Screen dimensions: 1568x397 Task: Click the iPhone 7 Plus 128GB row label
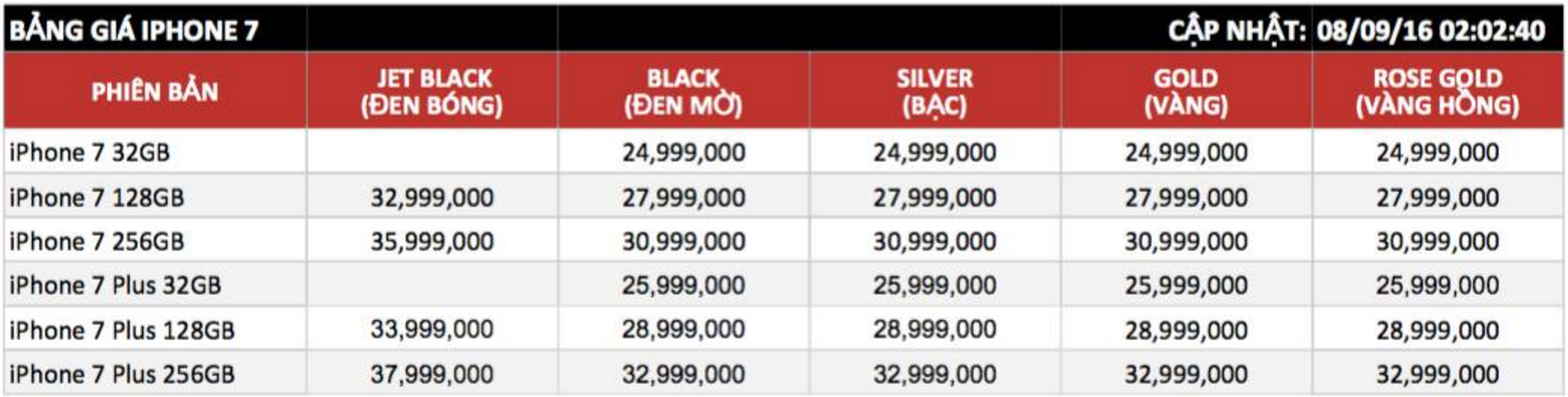(x=122, y=330)
